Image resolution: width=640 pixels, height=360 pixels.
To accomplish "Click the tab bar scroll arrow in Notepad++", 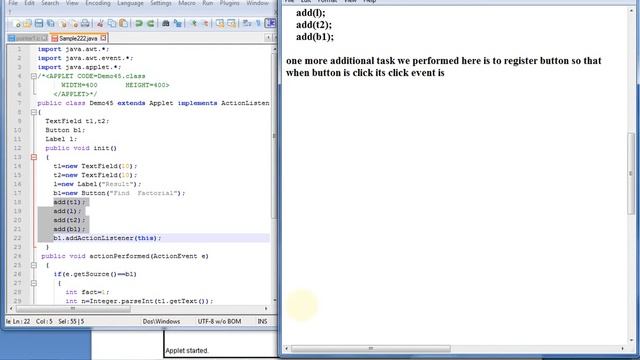I will pyautogui.click(x=268, y=38).
